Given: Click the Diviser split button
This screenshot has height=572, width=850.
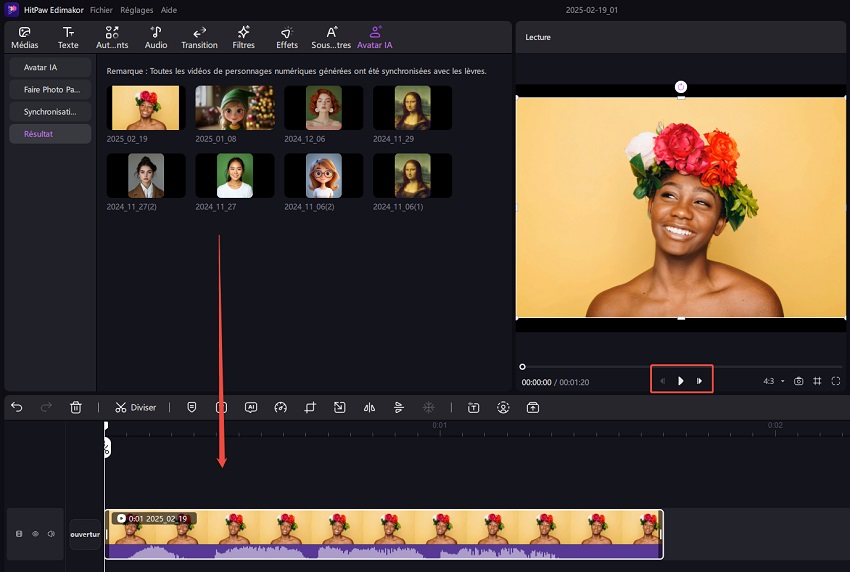Looking at the screenshot, I should click(x=136, y=407).
